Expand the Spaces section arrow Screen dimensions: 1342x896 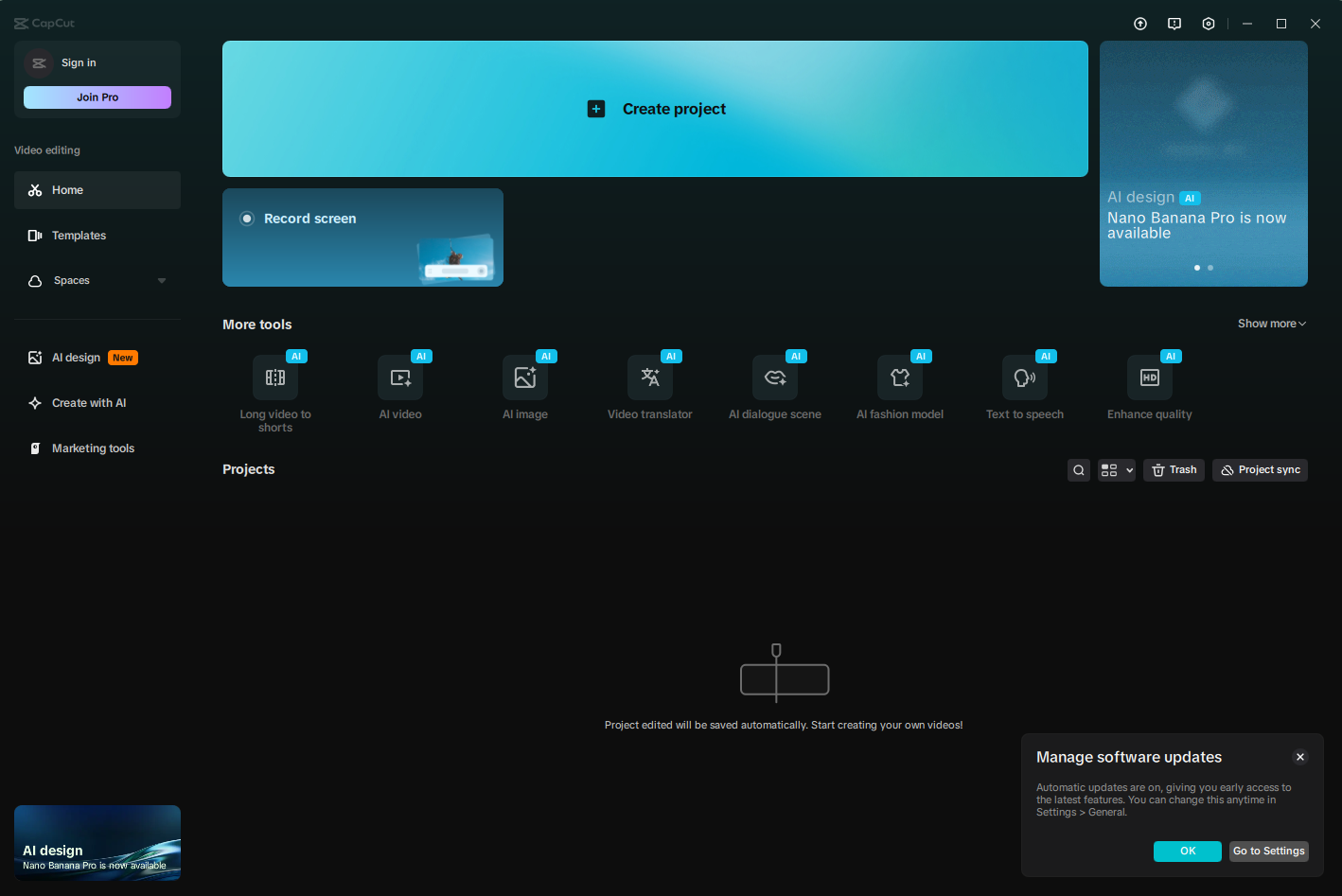[162, 281]
